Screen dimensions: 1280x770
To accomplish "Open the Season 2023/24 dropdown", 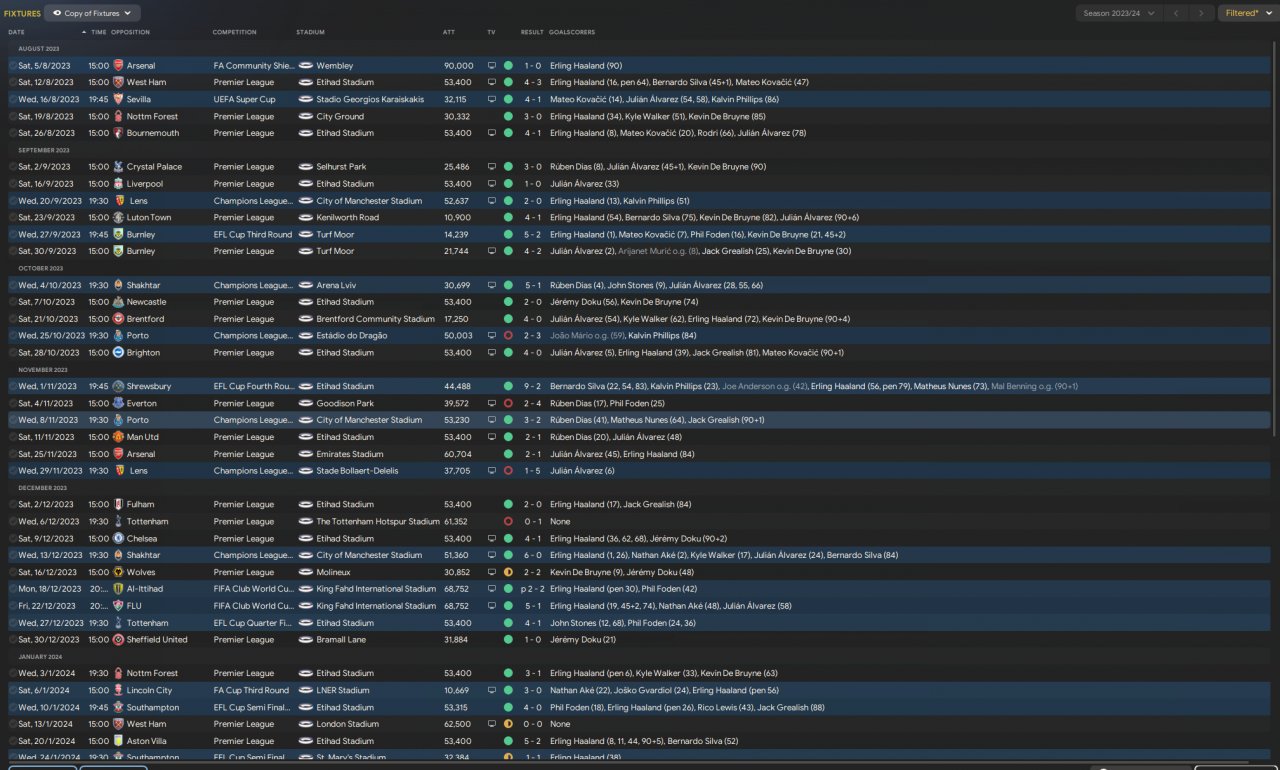I will click(x=1119, y=13).
